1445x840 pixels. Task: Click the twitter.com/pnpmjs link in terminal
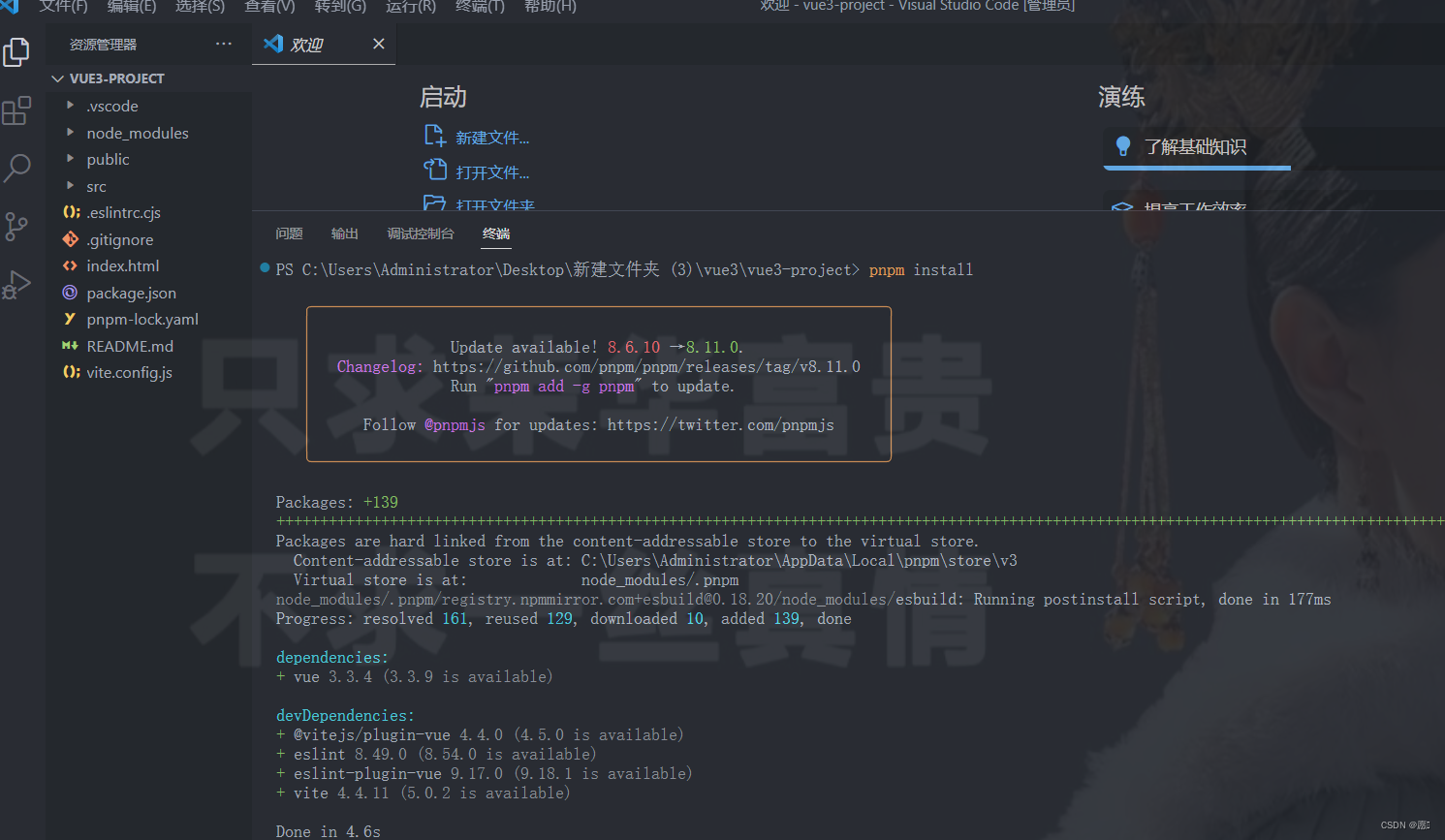720,424
